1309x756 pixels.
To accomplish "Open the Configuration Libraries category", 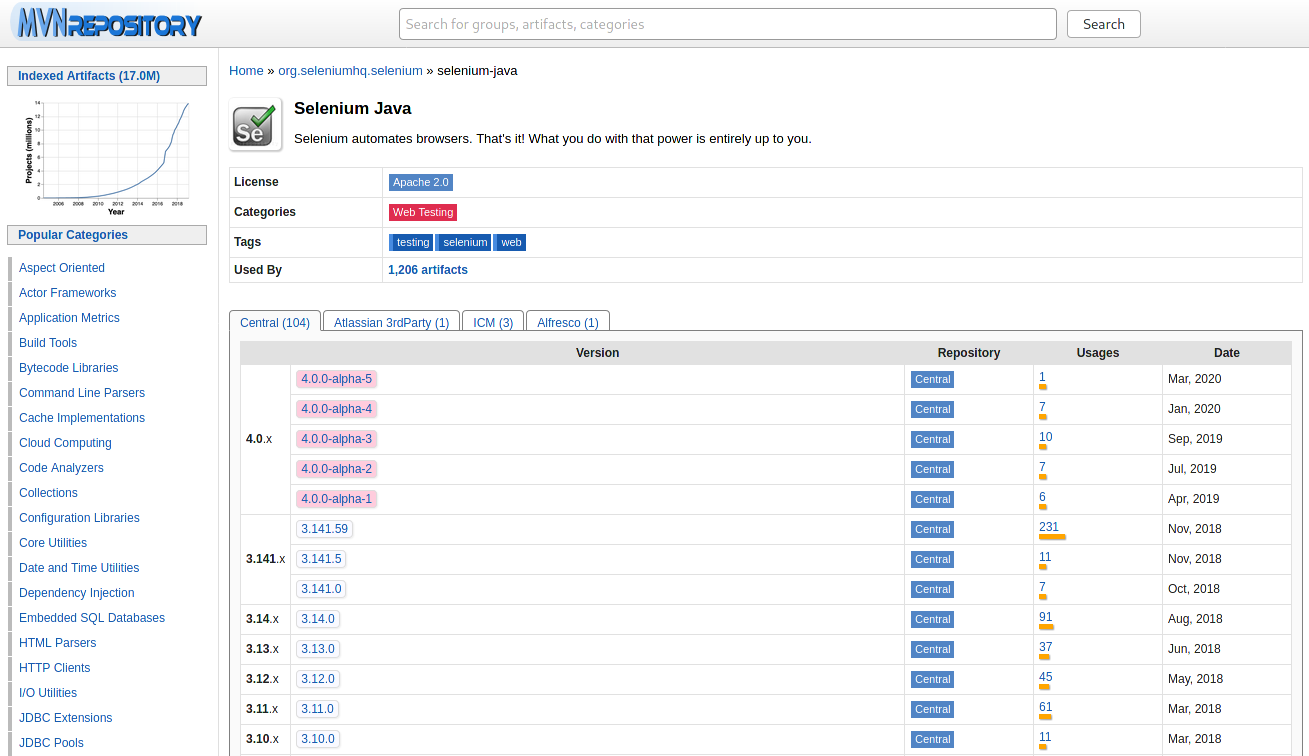I will click(79, 518).
